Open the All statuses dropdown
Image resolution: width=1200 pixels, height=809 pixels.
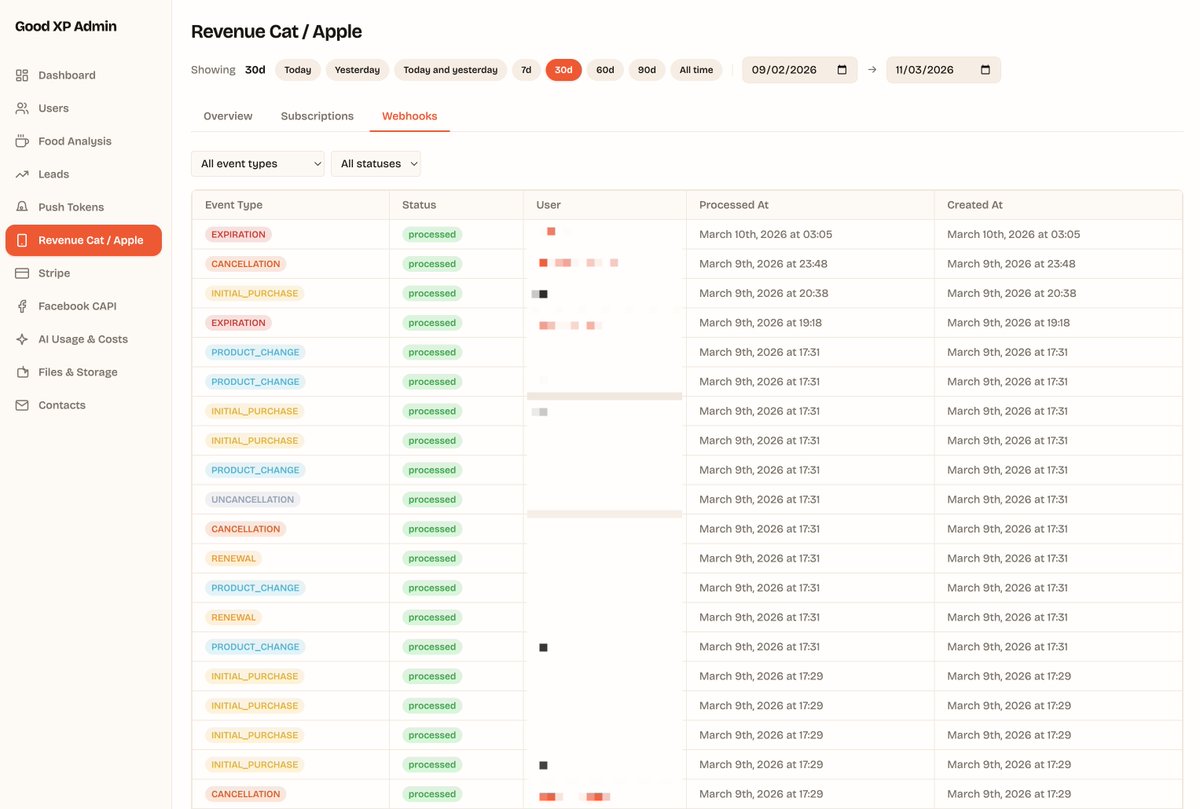(376, 164)
